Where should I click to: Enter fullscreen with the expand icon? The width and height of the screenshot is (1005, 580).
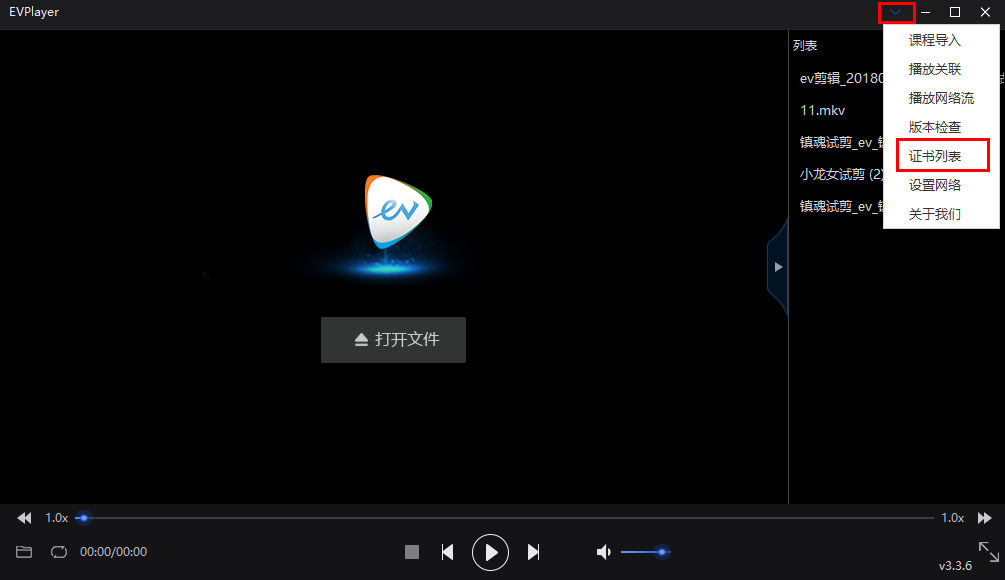point(988,551)
